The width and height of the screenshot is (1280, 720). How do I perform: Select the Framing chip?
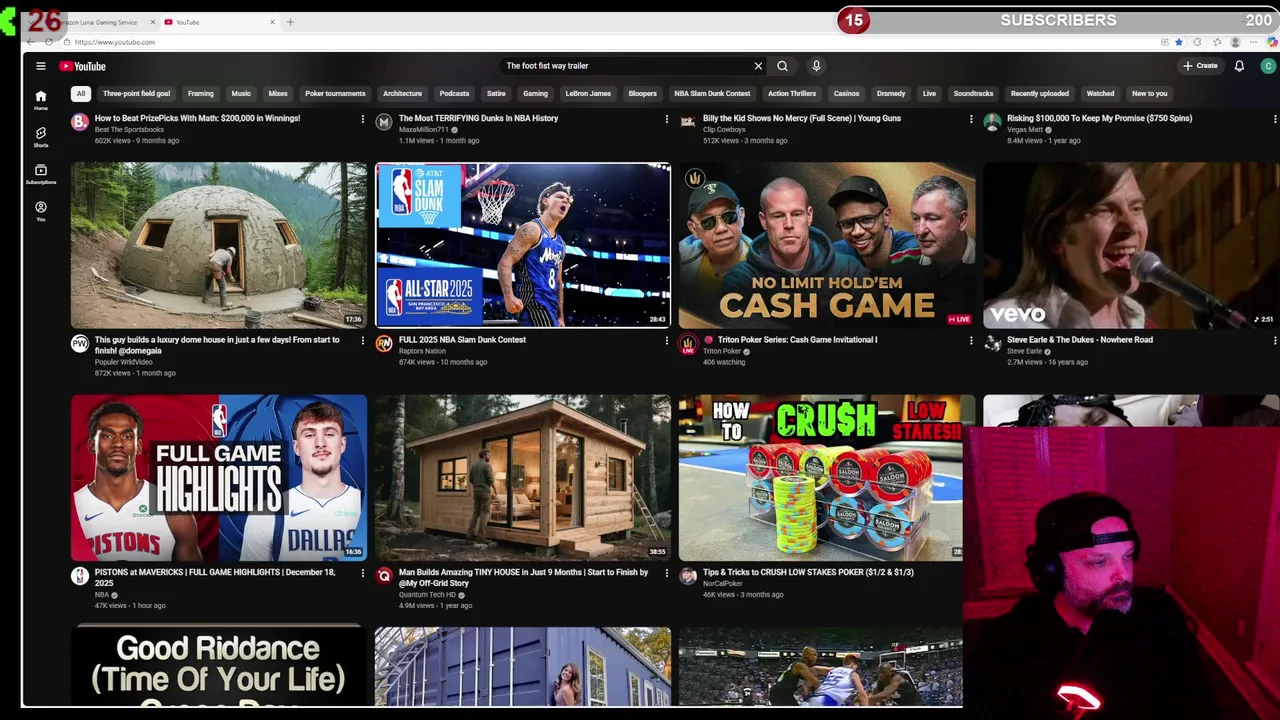click(201, 94)
